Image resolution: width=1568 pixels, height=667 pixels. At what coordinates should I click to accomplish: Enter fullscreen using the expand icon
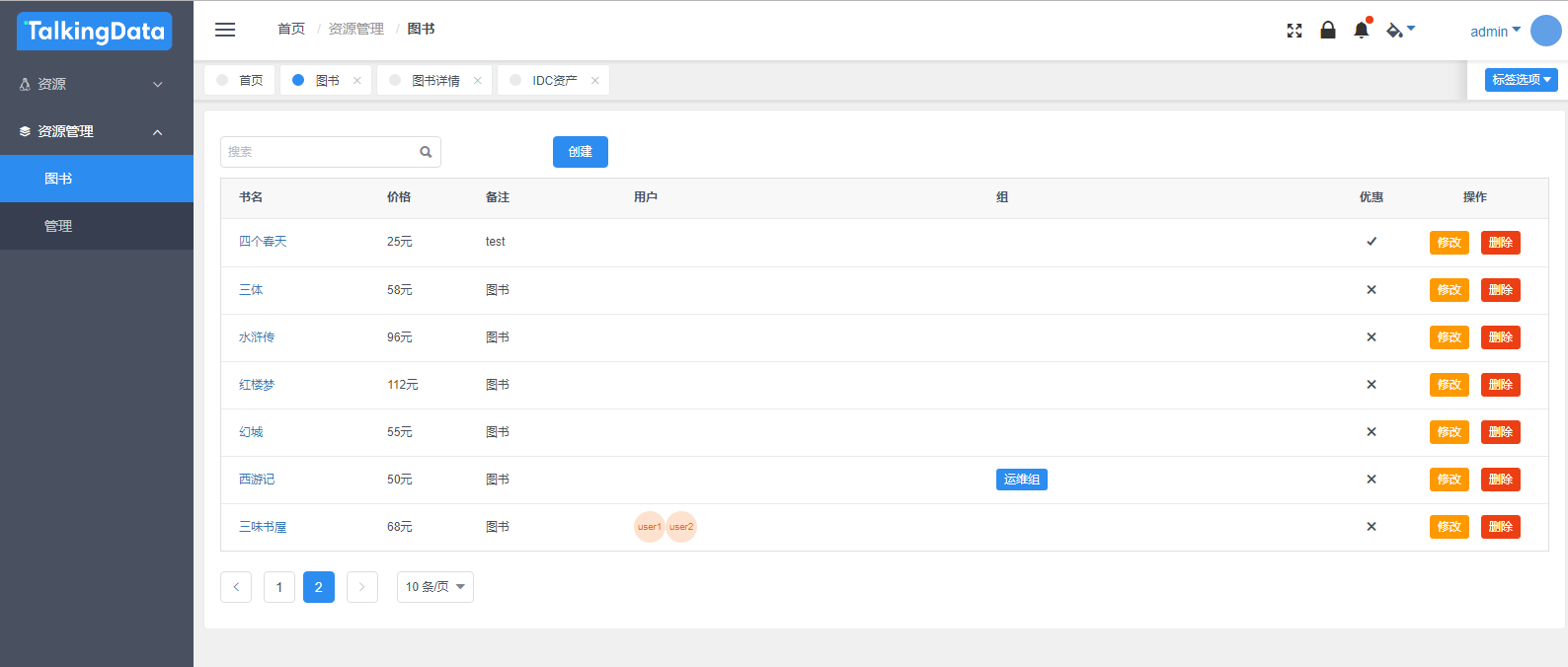(x=1294, y=31)
